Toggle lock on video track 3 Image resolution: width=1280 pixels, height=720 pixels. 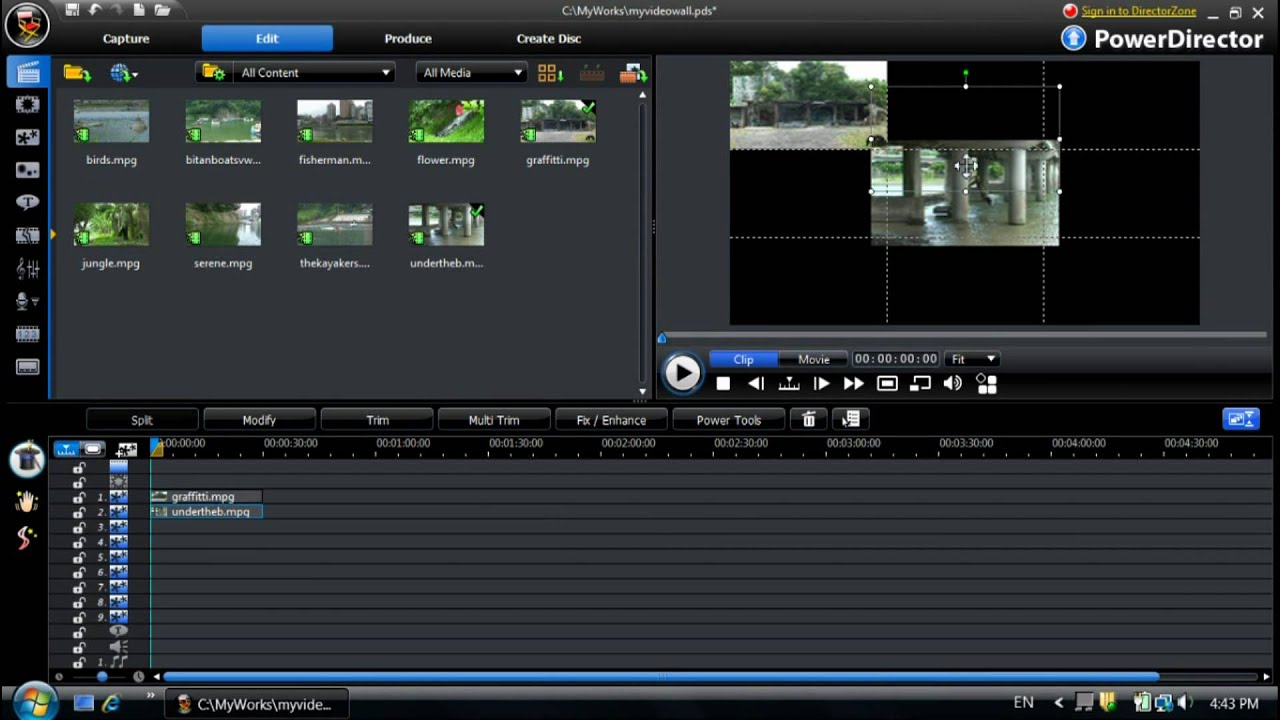(x=79, y=527)
